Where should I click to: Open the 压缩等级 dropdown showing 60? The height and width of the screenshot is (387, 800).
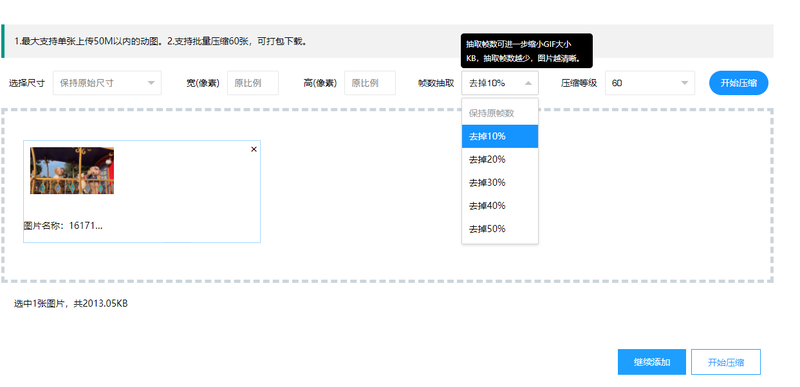pyautogui.click(x=650, y=83)
